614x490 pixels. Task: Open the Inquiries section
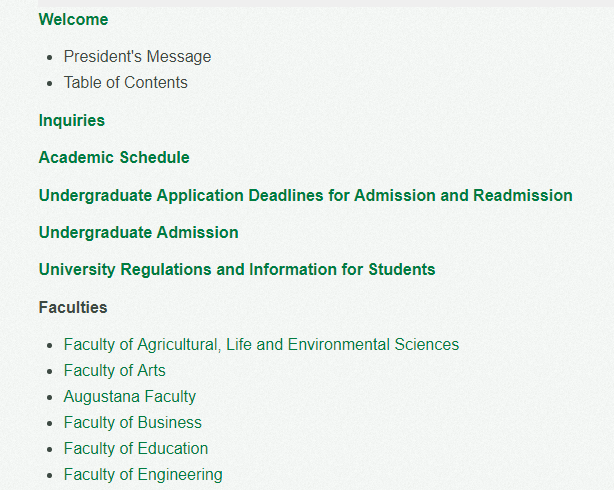click(72, 120)
